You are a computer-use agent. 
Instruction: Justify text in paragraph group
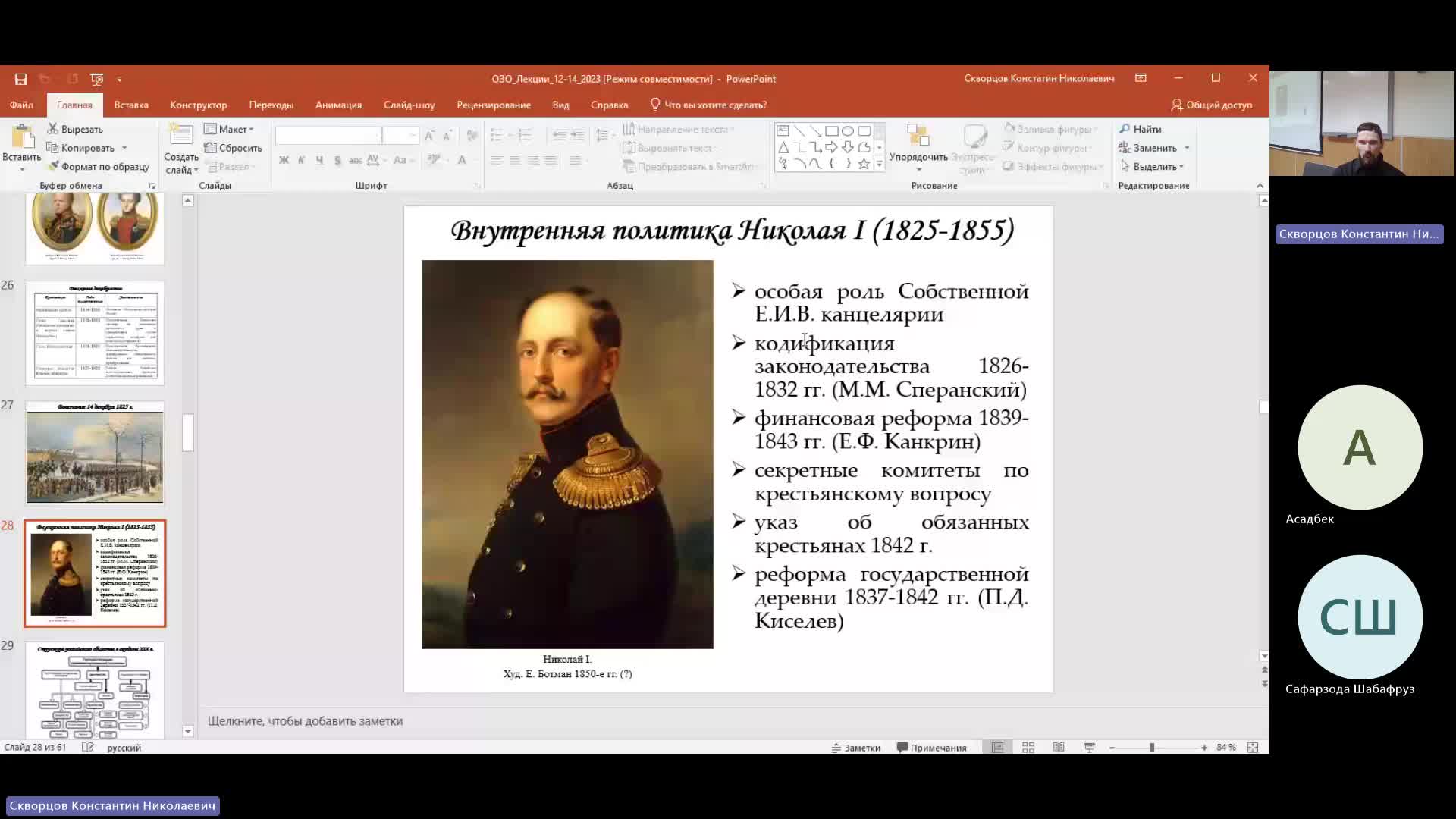click(x=551, y=160)
